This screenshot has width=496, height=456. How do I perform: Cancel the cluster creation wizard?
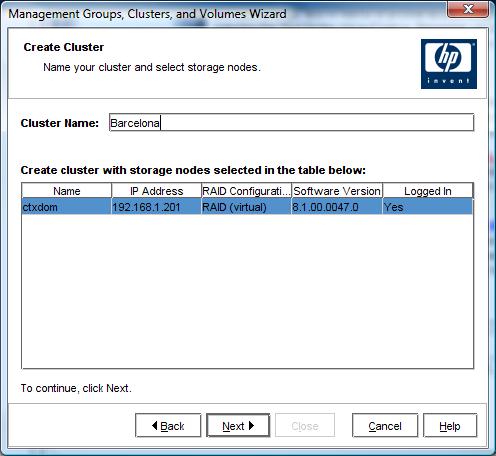pos(385,425)
